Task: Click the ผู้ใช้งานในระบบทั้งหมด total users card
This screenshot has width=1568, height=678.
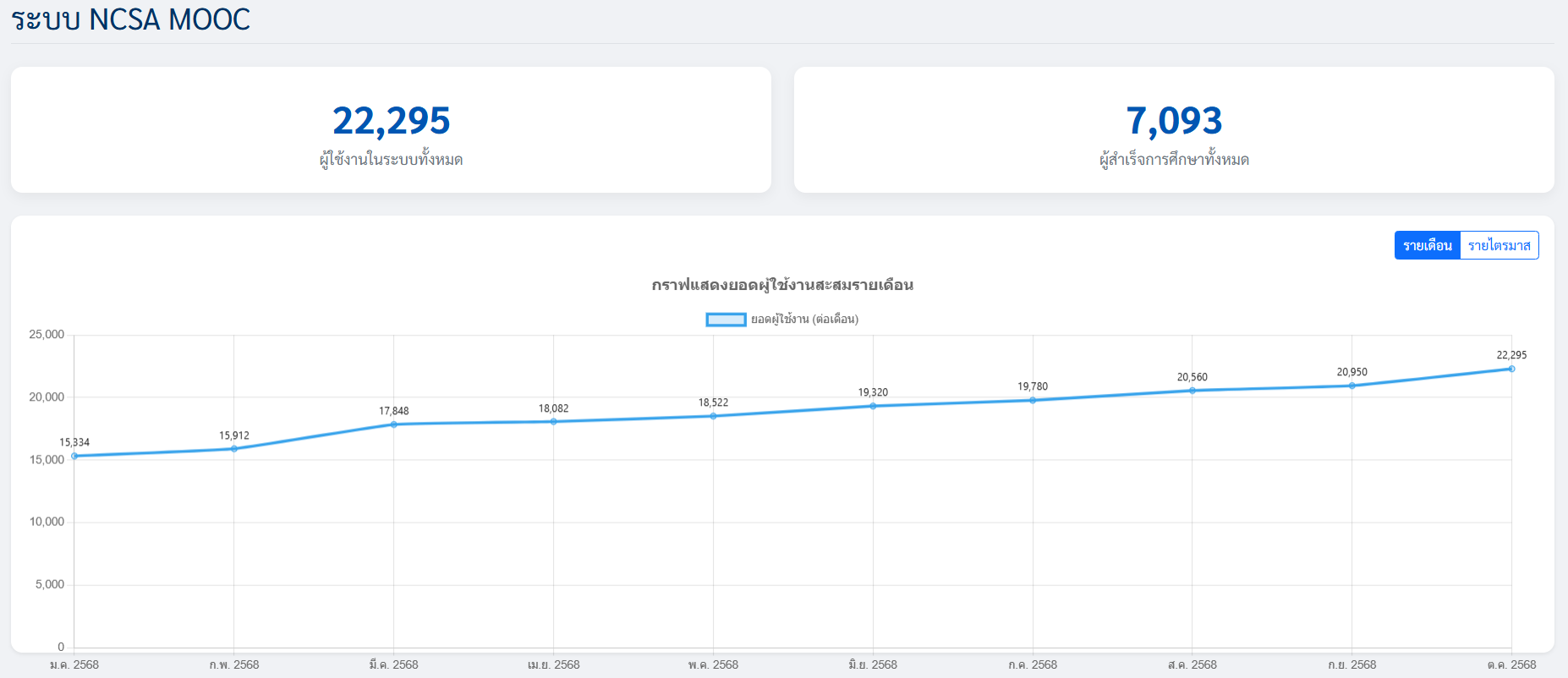Action: tap(391, 130)
